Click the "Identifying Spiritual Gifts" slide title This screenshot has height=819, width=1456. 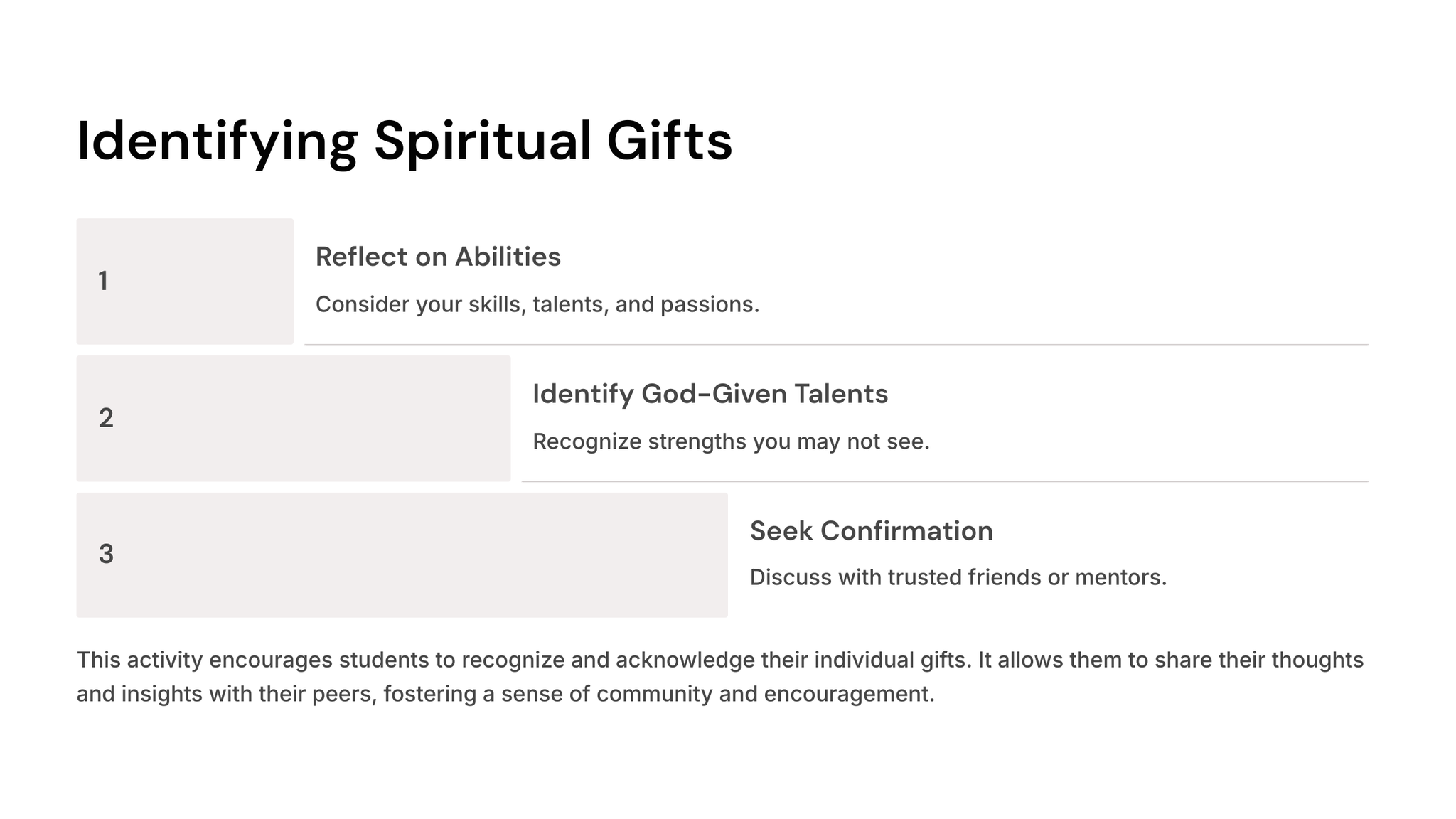click(404, 141)
